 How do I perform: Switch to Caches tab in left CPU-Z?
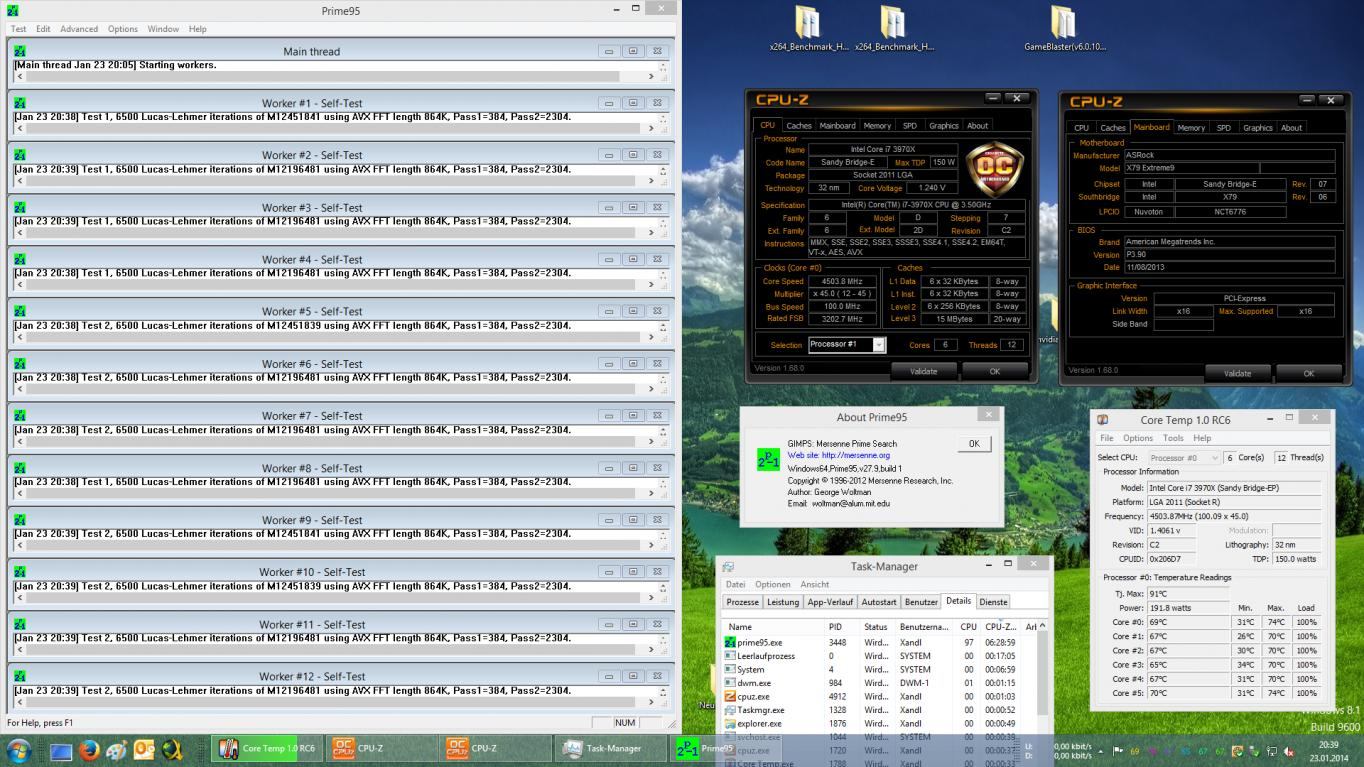click(799, 126)
